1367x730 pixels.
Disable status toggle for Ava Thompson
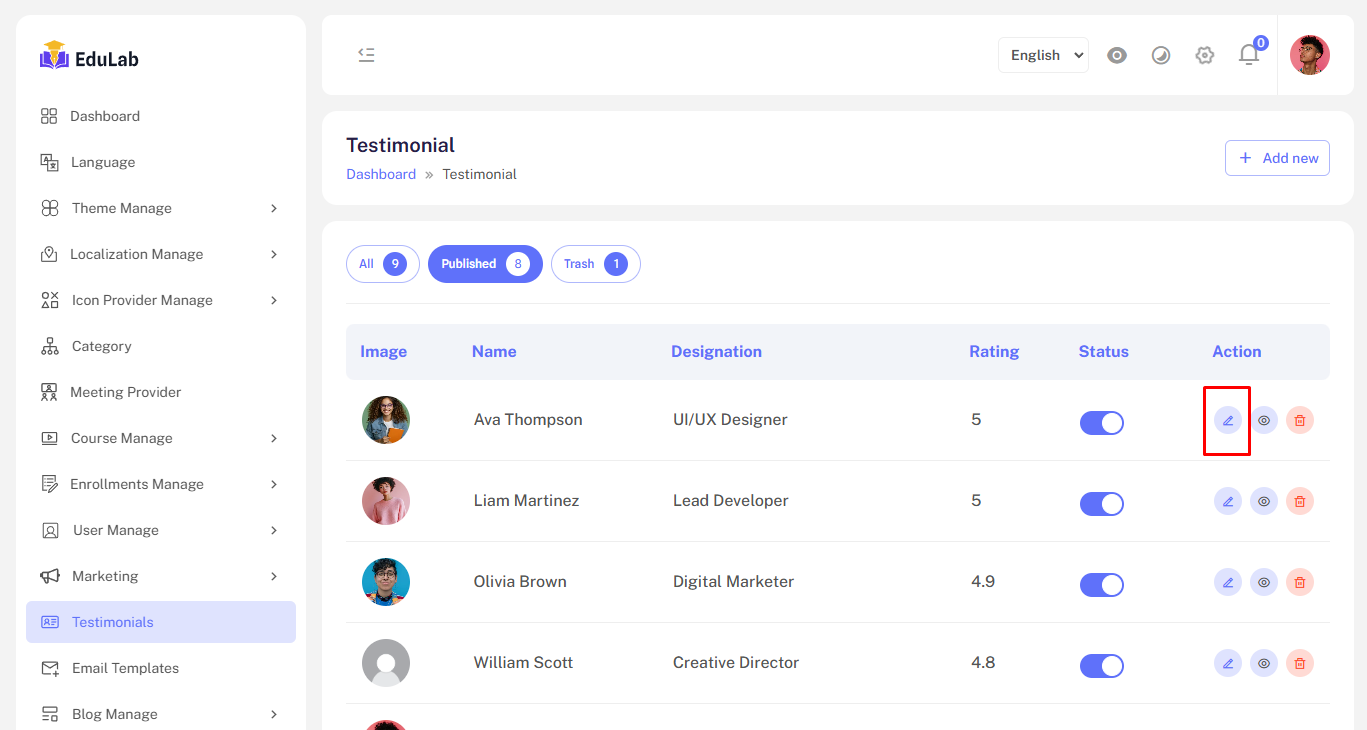click(1101, 422)
